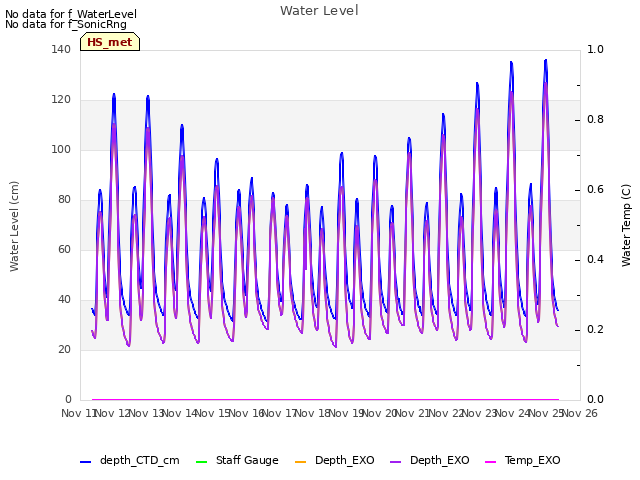Screen dimensions: 640x480
Task: Click the 60 left y-axis tick label
Action: tap(64, 249)
